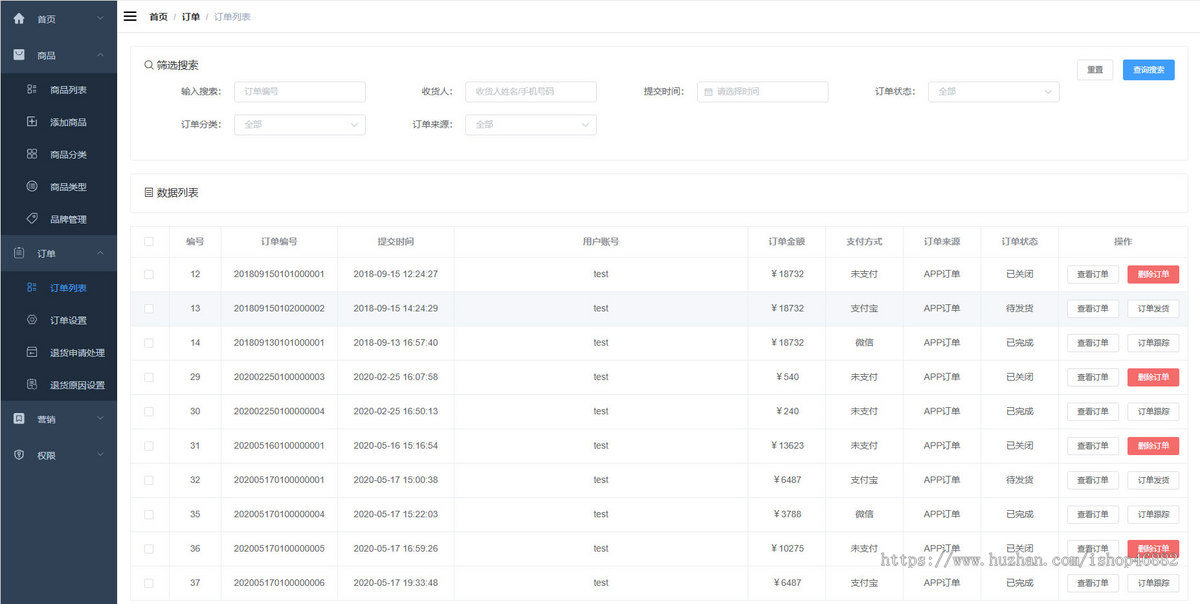Screen dimensions: 1200x604
Task: Open 商品列表 menu item
Action: tap(58, 89)
